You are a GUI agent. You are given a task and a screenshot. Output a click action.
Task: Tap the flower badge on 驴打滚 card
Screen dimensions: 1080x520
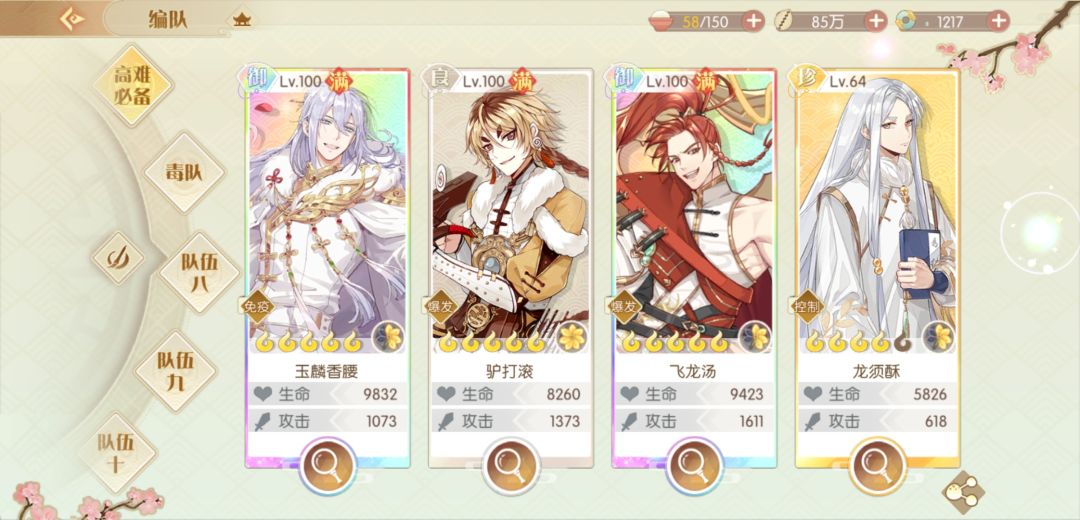pos(572,337)
